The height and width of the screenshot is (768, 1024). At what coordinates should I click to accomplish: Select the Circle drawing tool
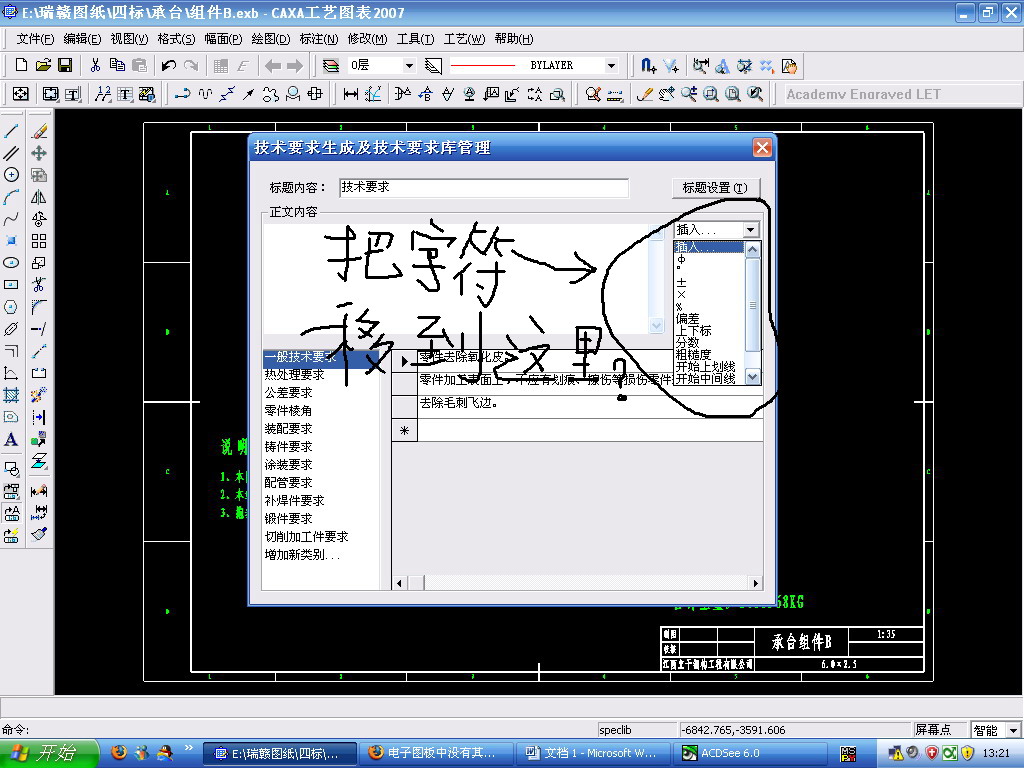coord(11,175)
